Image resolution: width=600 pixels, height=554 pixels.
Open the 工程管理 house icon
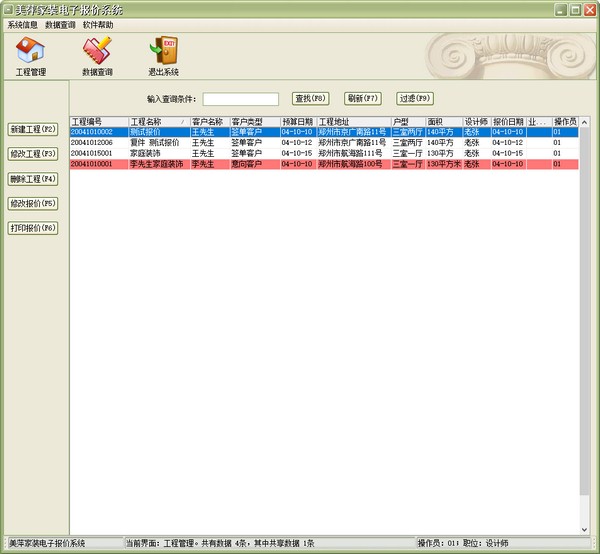tap(31, 51)
